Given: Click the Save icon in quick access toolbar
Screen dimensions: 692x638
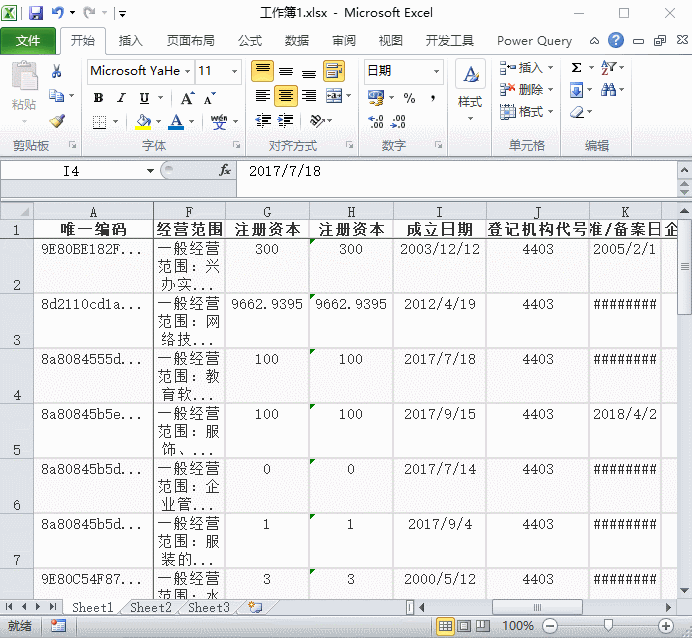Looking at the screenshot, I should (36, 13).
